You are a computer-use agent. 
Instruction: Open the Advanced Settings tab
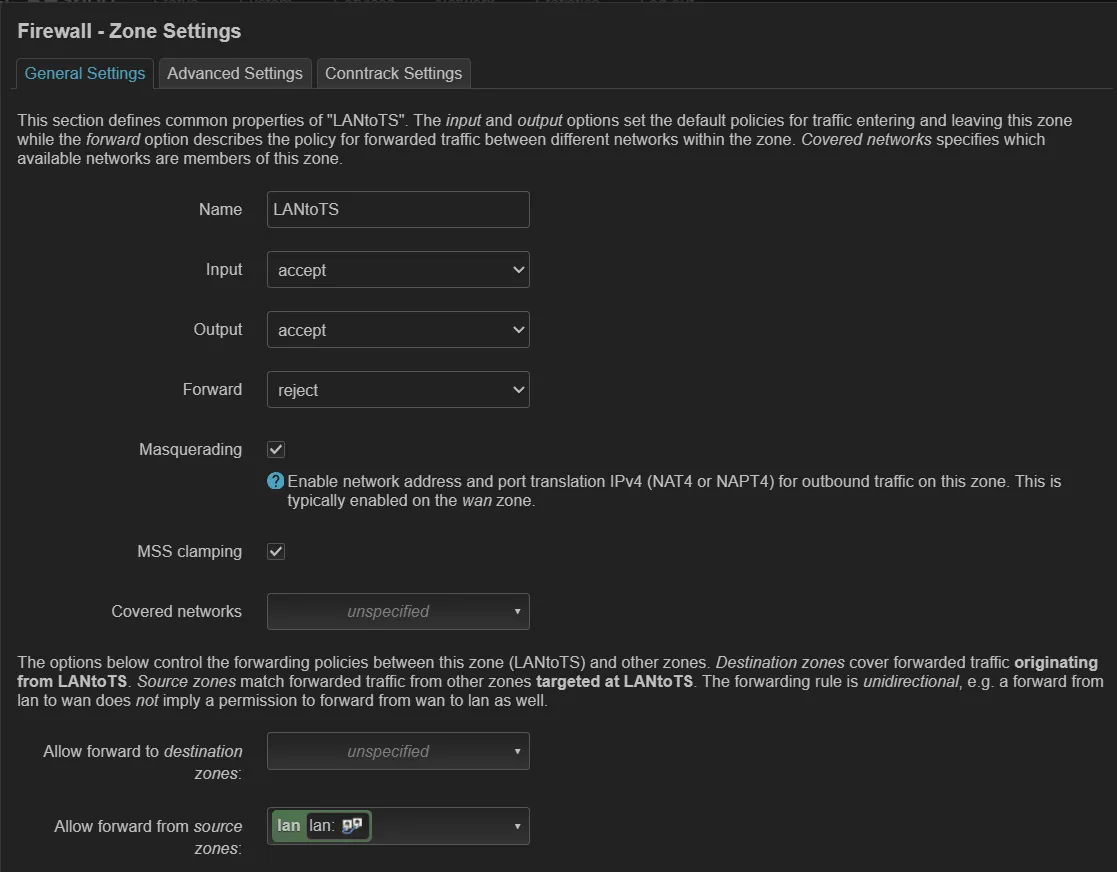235,73
